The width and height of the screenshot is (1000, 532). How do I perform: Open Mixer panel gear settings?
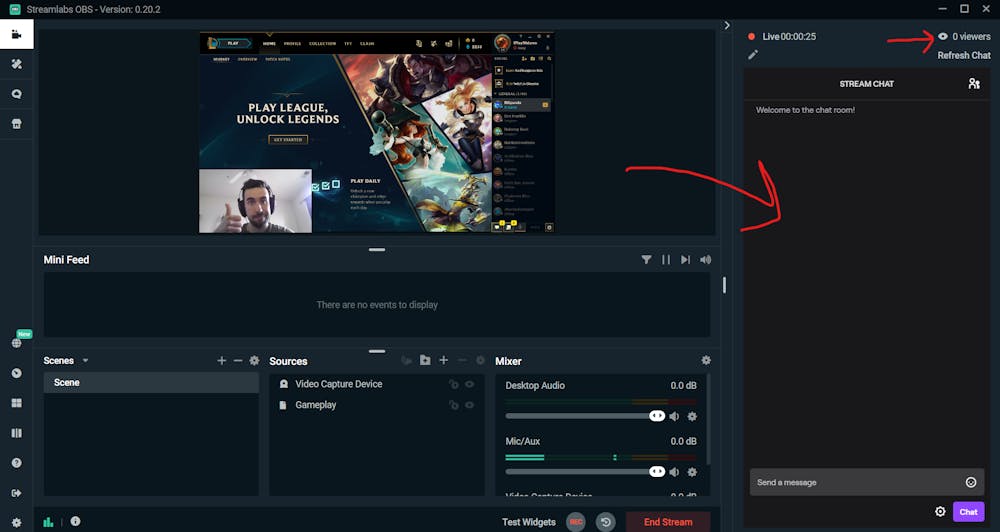(706, 360)
